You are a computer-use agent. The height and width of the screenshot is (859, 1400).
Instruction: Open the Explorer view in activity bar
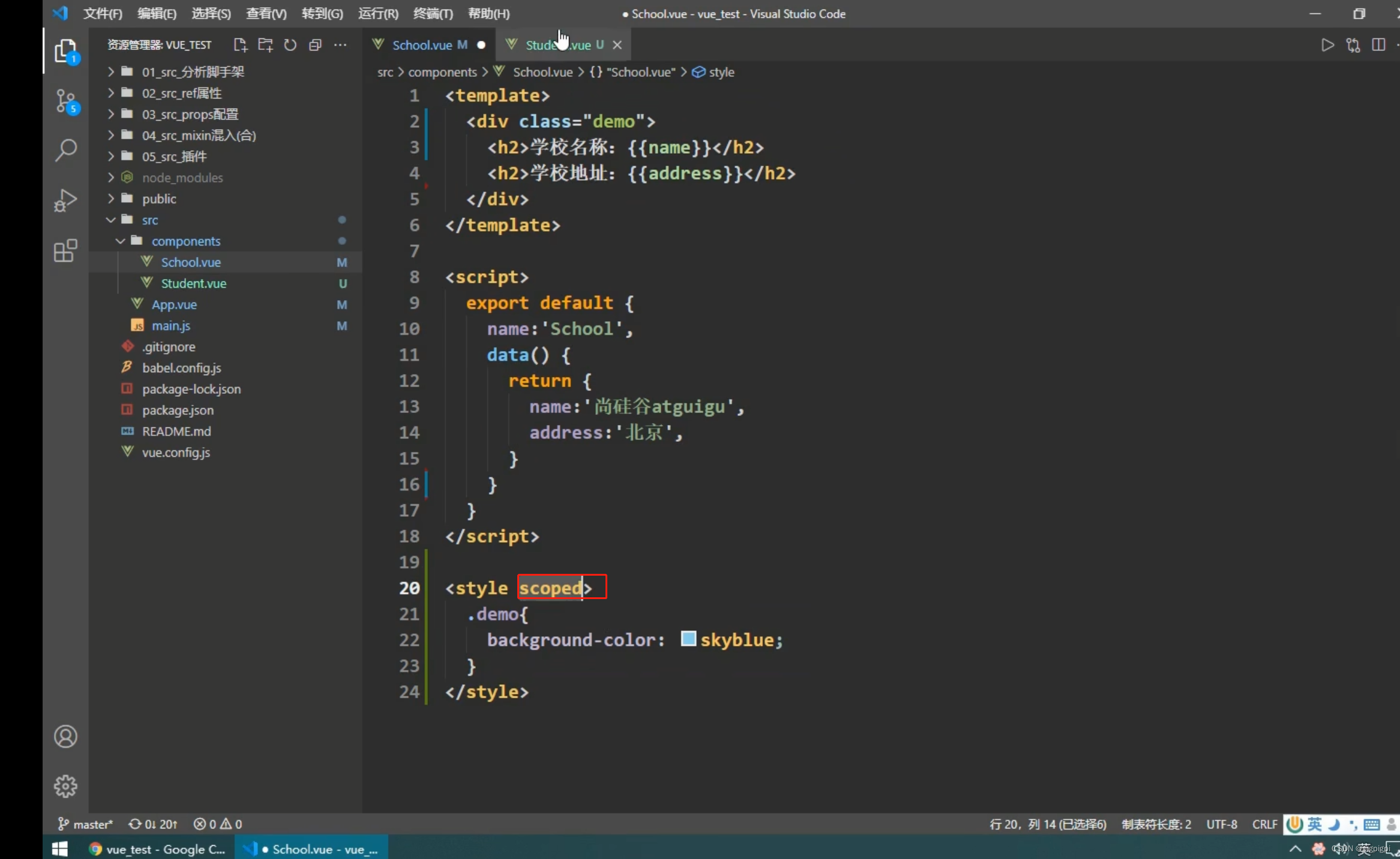coord(65,51)
